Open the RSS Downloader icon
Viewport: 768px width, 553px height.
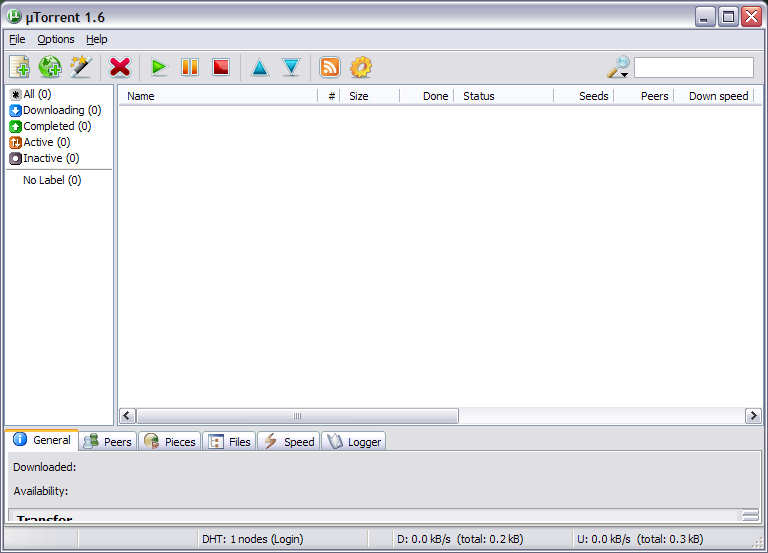tap(329, 67)
